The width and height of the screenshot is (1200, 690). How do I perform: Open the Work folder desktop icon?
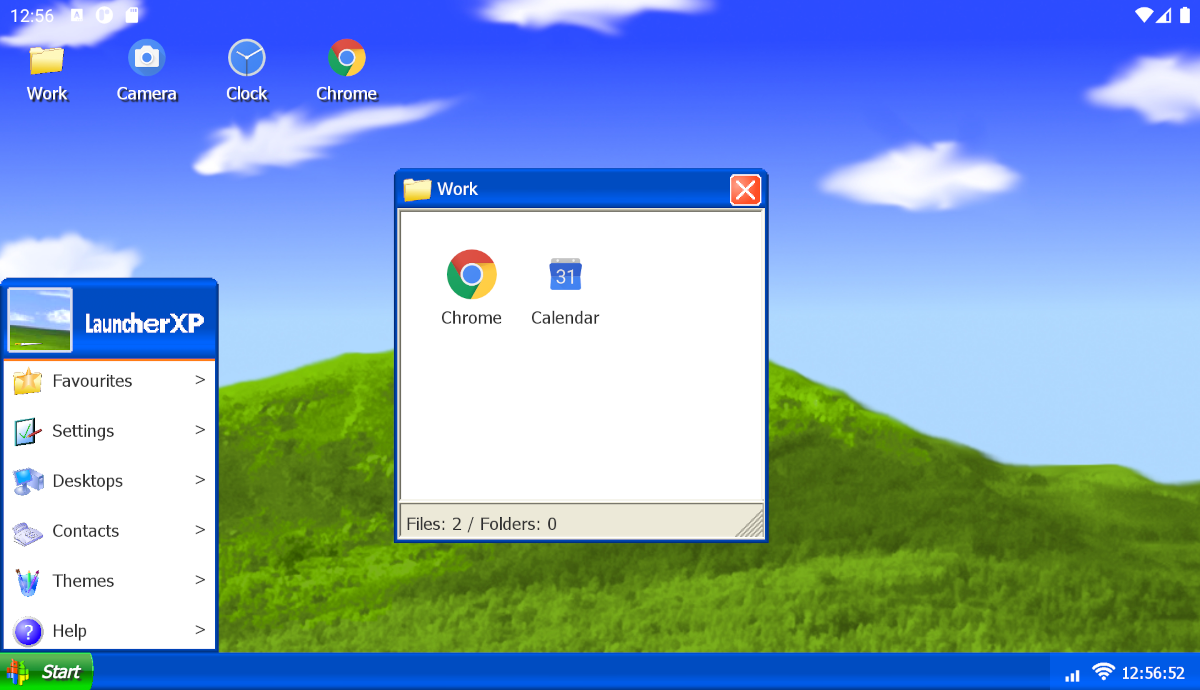47,70
